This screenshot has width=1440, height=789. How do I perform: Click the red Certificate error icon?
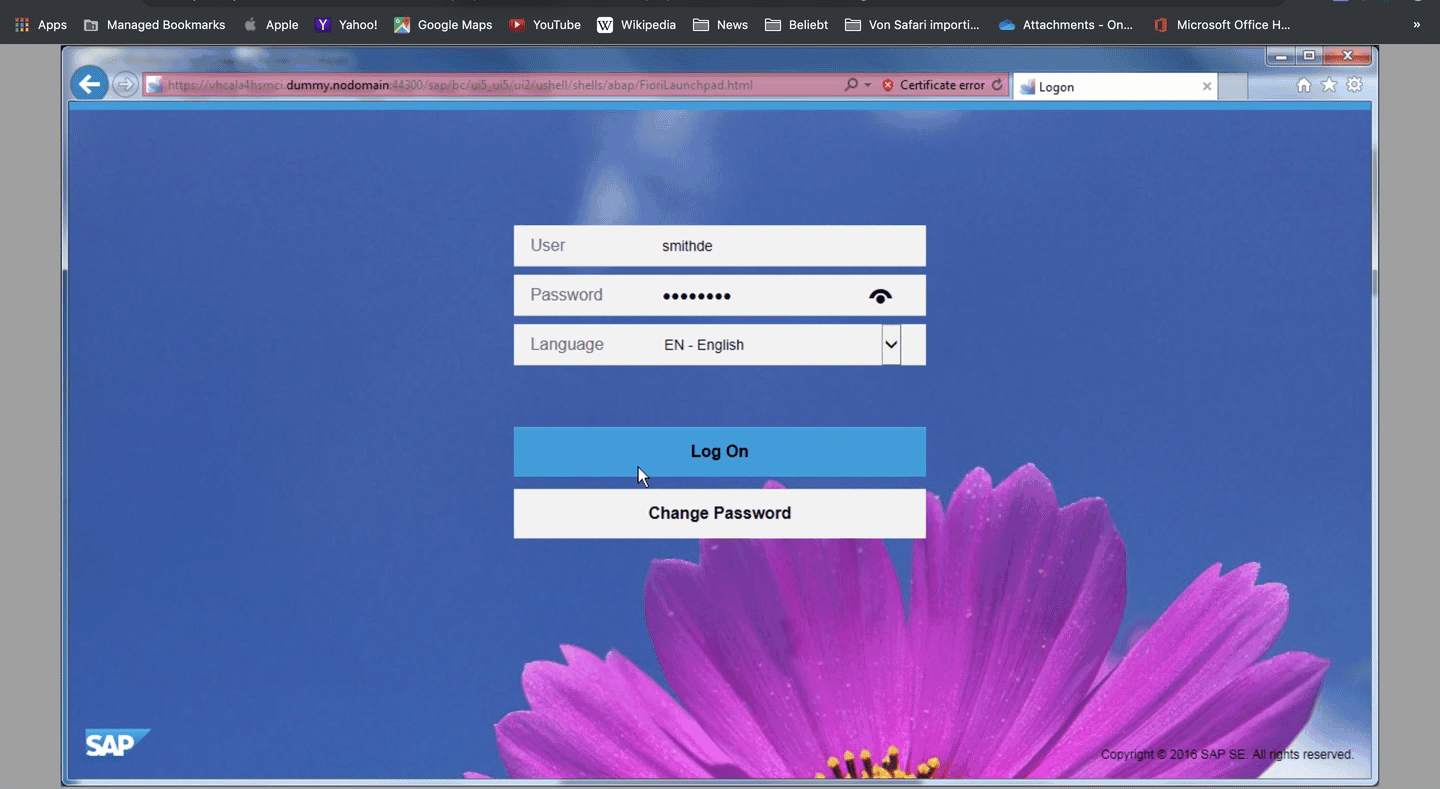tap(888, 85)
